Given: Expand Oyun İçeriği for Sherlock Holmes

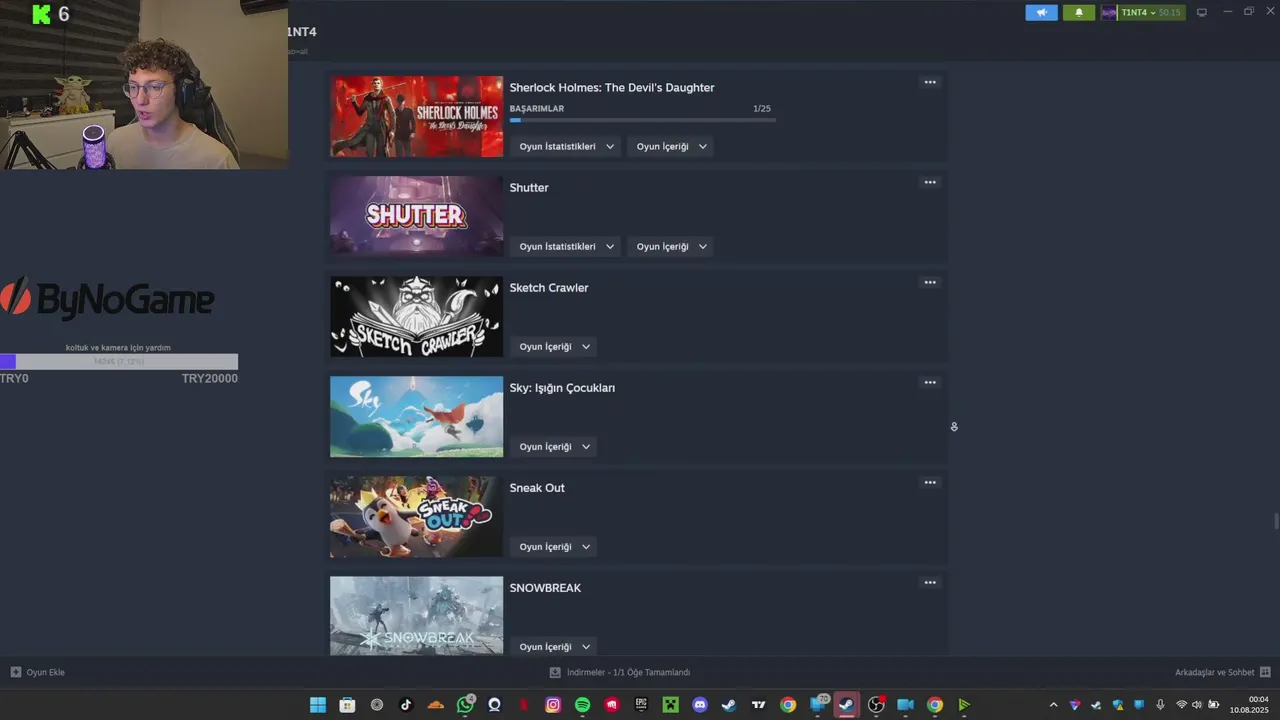Looking at the screenshot, I should pos(670,146).
